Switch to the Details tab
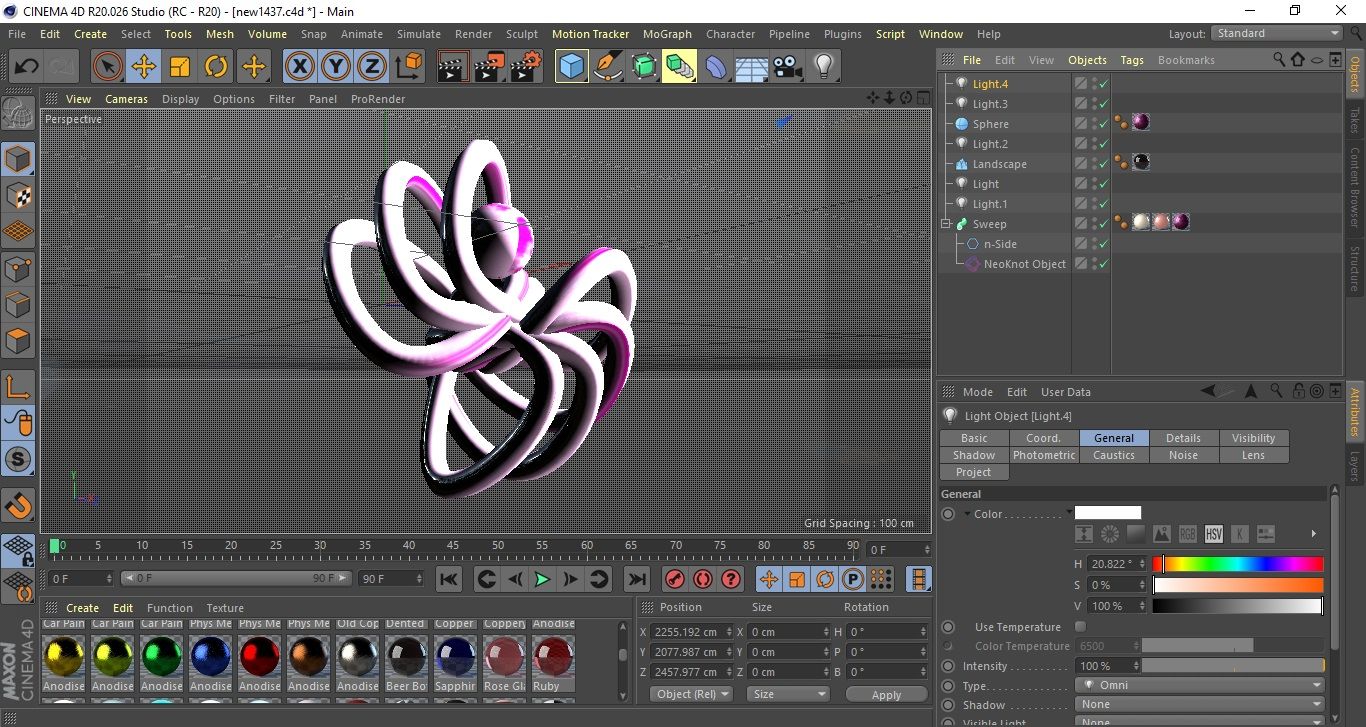Viewport: 1366px width, 727px height. pyautogui.click(x=1183, y=438)
